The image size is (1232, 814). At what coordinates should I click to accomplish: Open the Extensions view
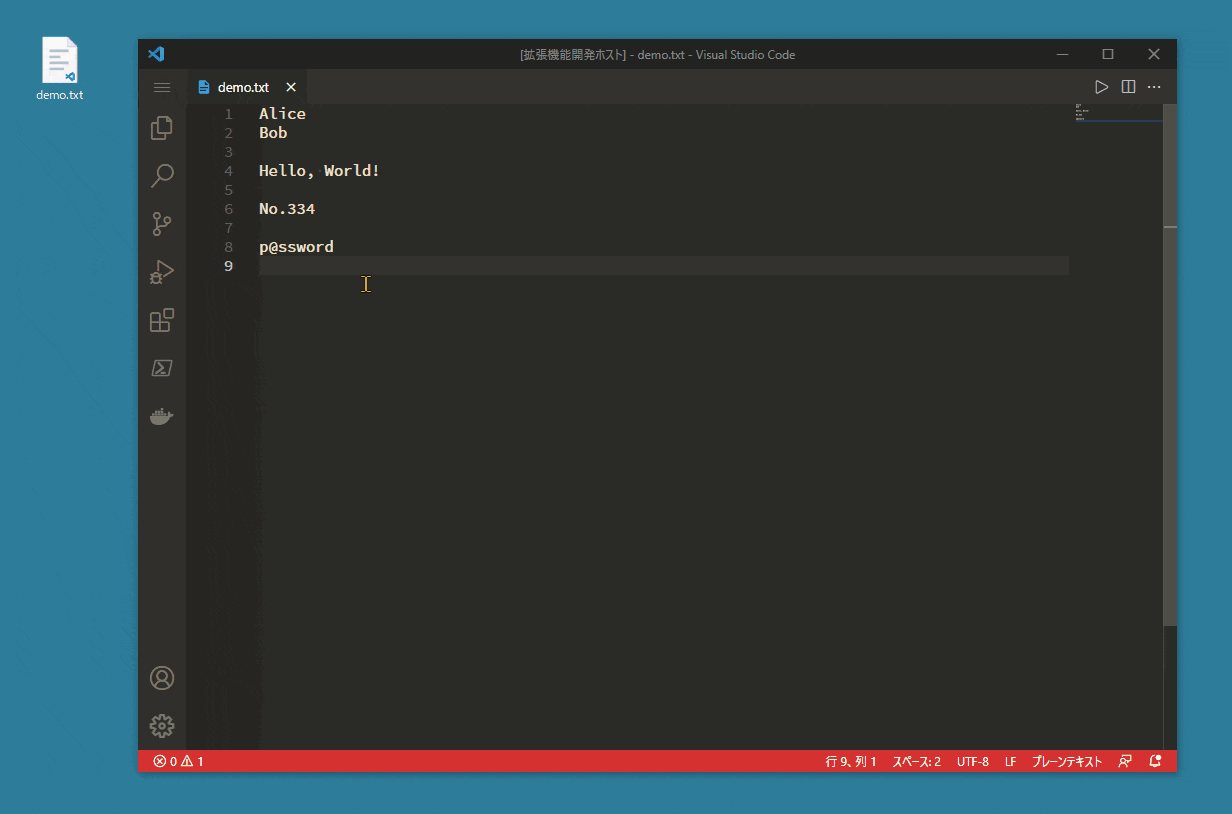pyautogui.click(x=162, y=320)
